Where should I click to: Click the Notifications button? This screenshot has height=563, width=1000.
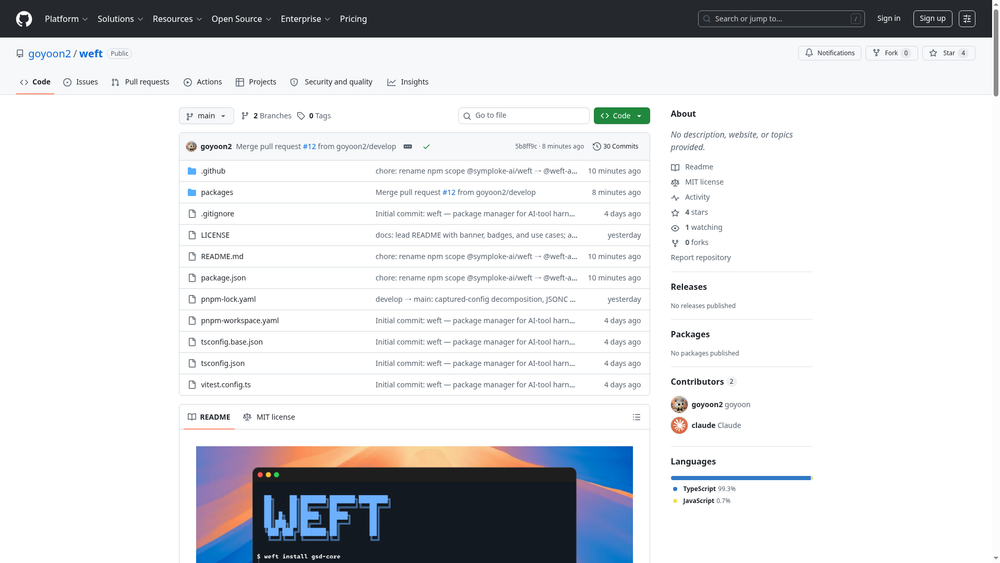pos(830,53)
